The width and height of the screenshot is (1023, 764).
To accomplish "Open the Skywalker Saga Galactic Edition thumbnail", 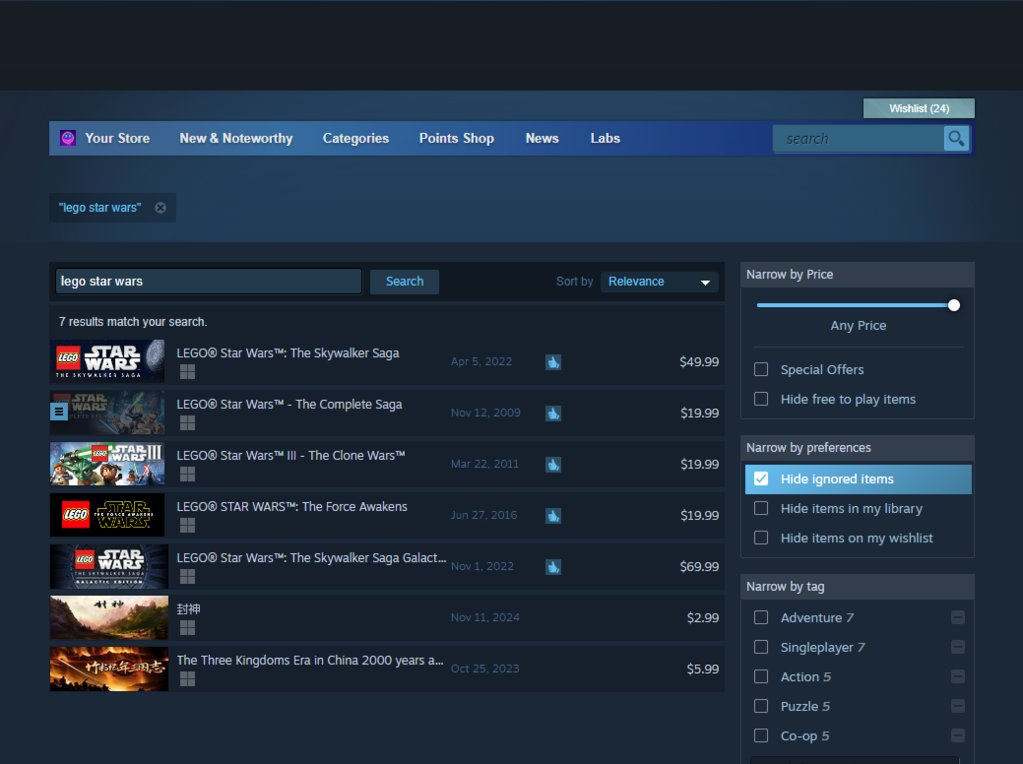I will click(109, 566).
